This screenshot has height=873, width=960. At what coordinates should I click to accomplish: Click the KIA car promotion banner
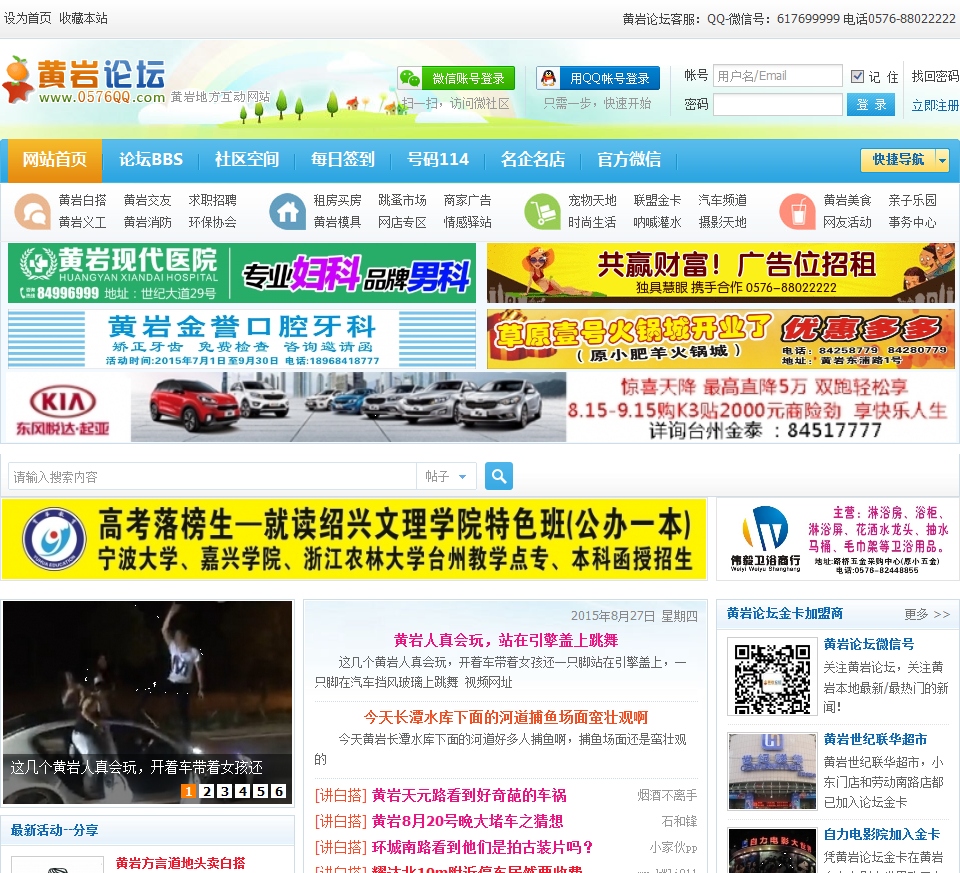tap(480, 407)
